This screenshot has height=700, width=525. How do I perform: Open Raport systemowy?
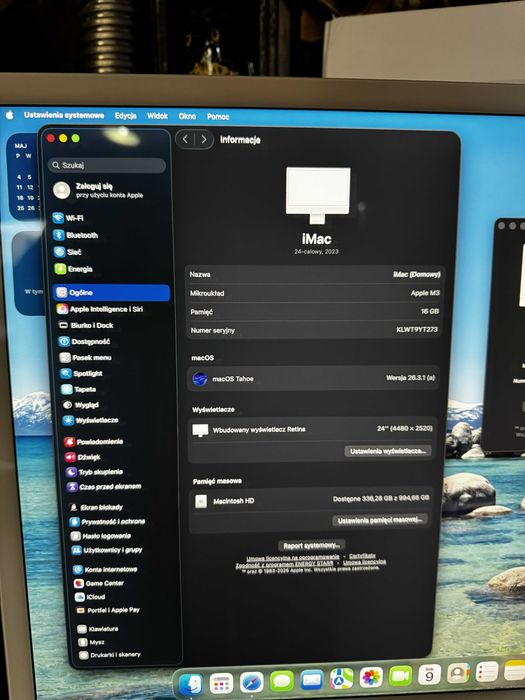tap(312, 546)
